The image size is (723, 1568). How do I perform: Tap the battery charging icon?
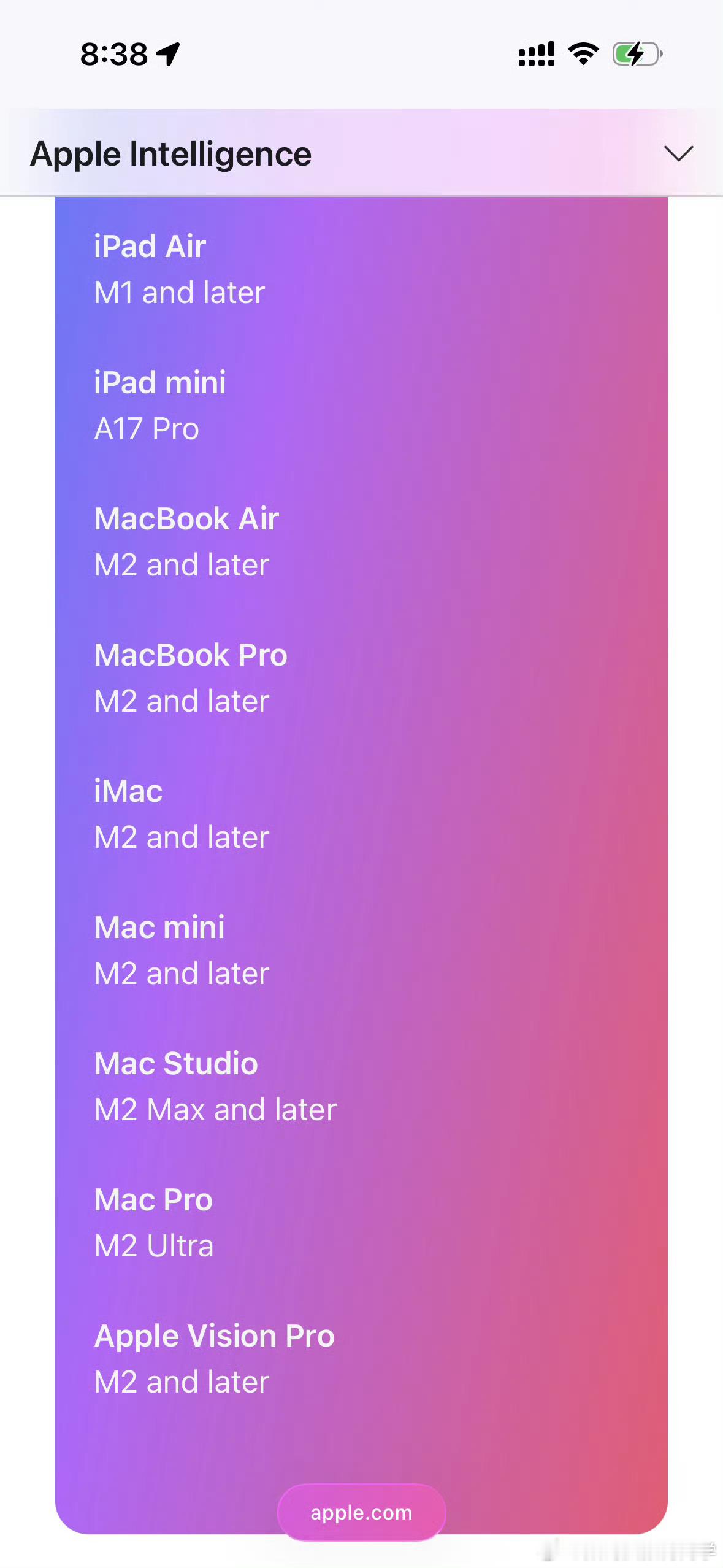tap(637, 54)
